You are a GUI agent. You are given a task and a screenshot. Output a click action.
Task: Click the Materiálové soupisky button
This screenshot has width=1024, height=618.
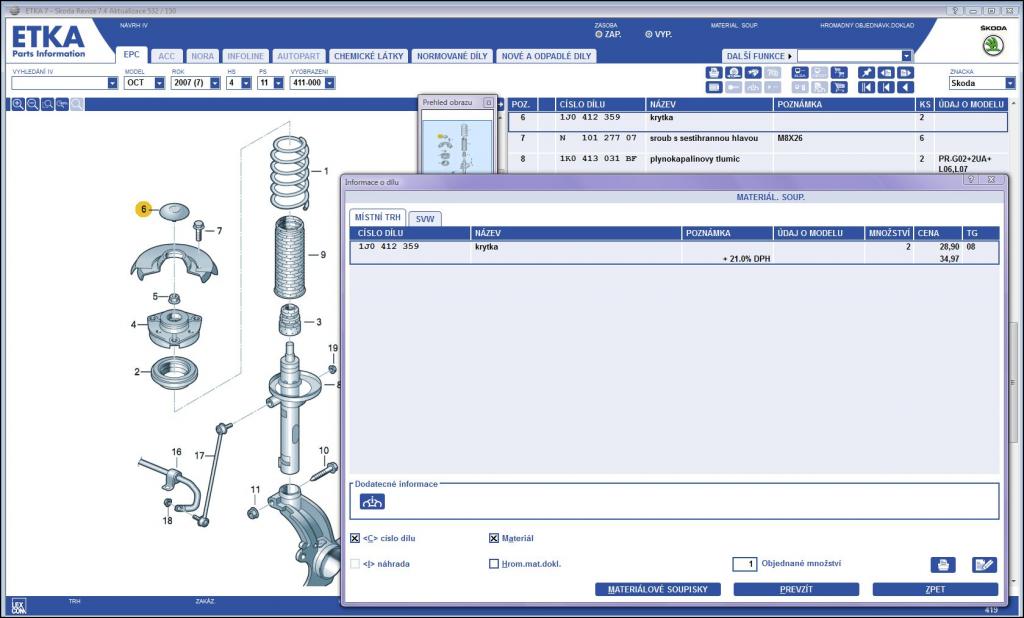[x=658, y=589]
